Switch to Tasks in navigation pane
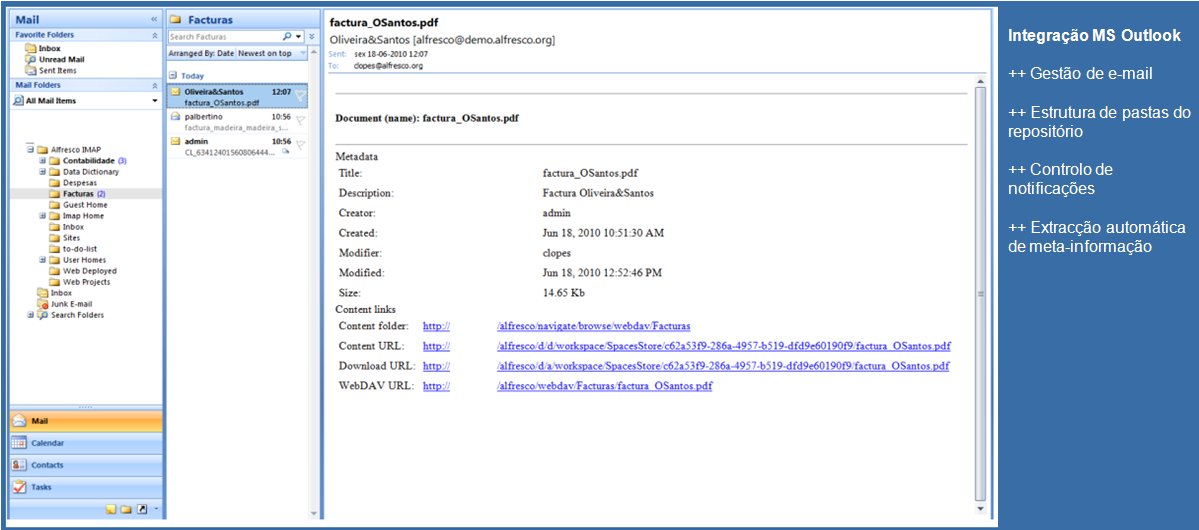Viewport: 1199px width, 530px height. point(86,486)
